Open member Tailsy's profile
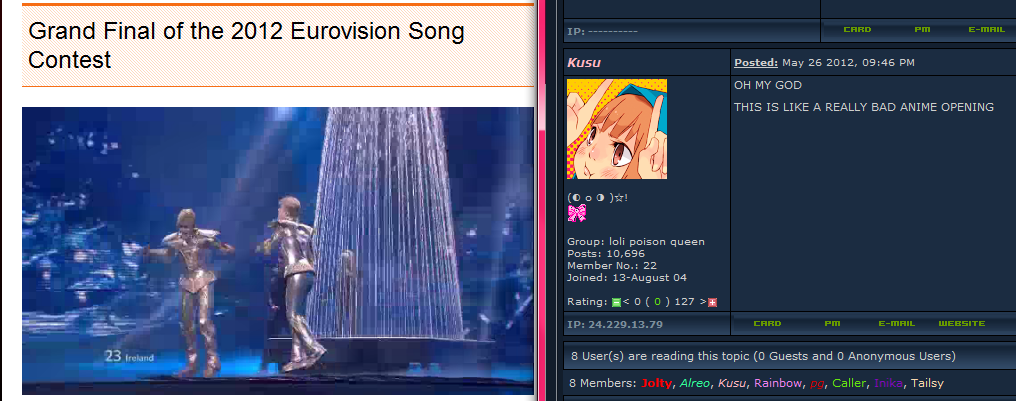1016x401 pixels. 927,383
